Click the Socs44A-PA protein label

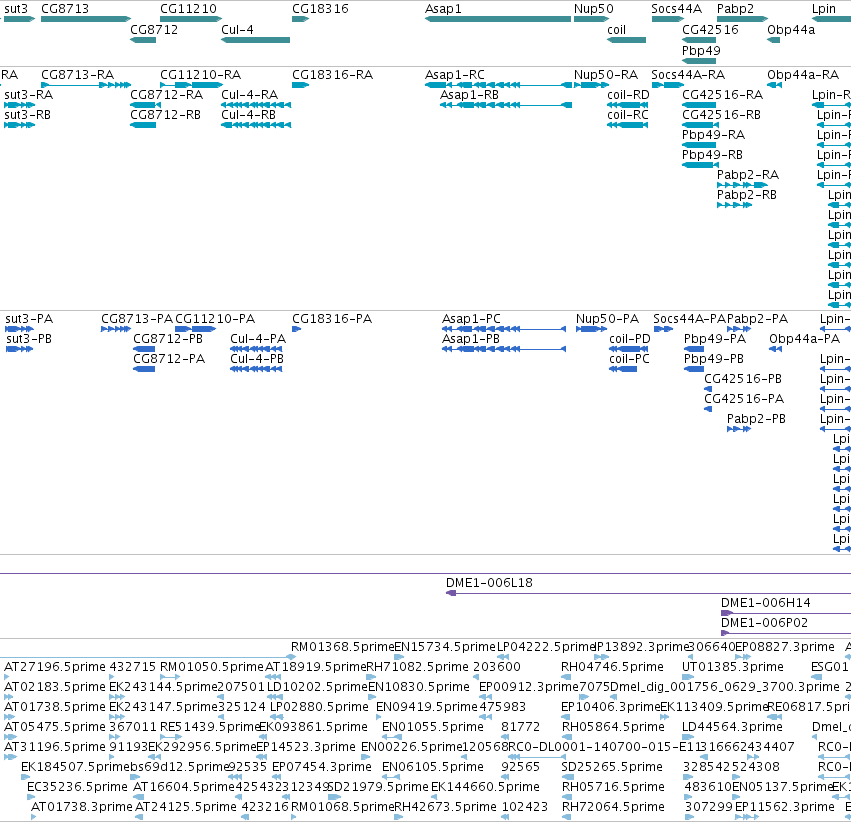(689, 318)
